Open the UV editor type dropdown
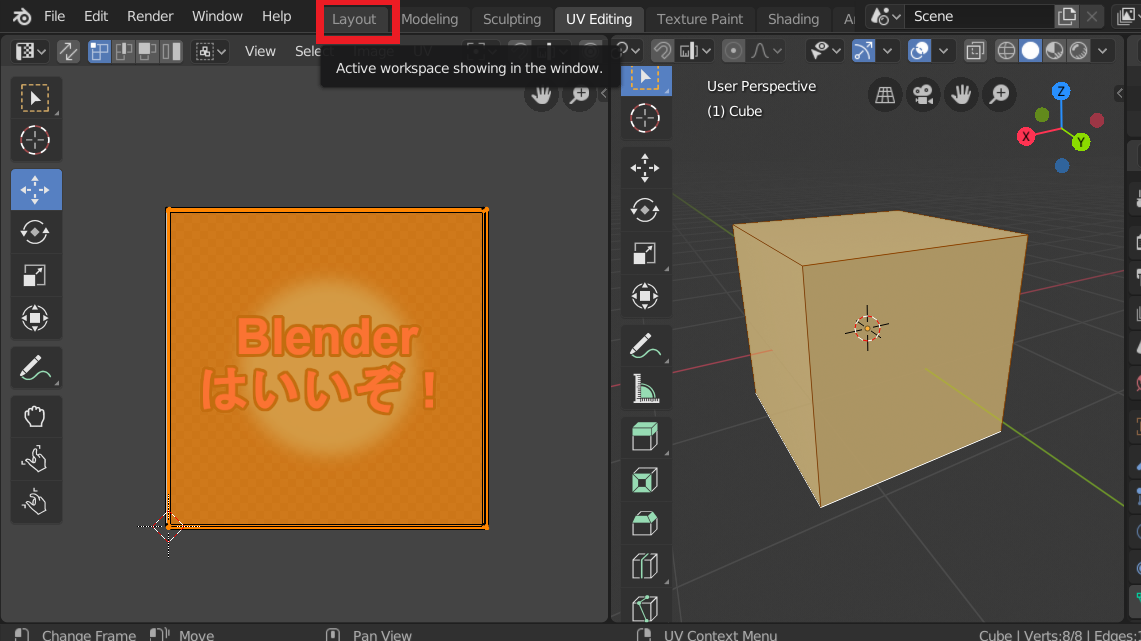The width and height of the screenshot is (1141, 641). pos(31,51)
